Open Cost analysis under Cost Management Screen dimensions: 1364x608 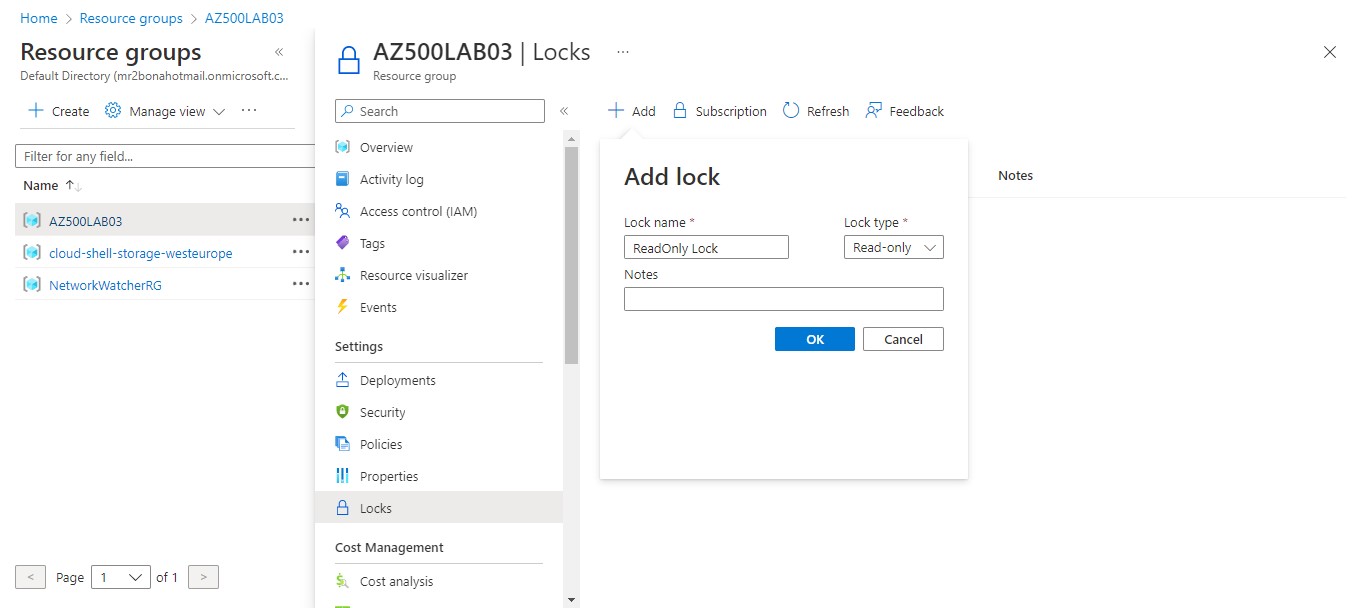point(398,581)
